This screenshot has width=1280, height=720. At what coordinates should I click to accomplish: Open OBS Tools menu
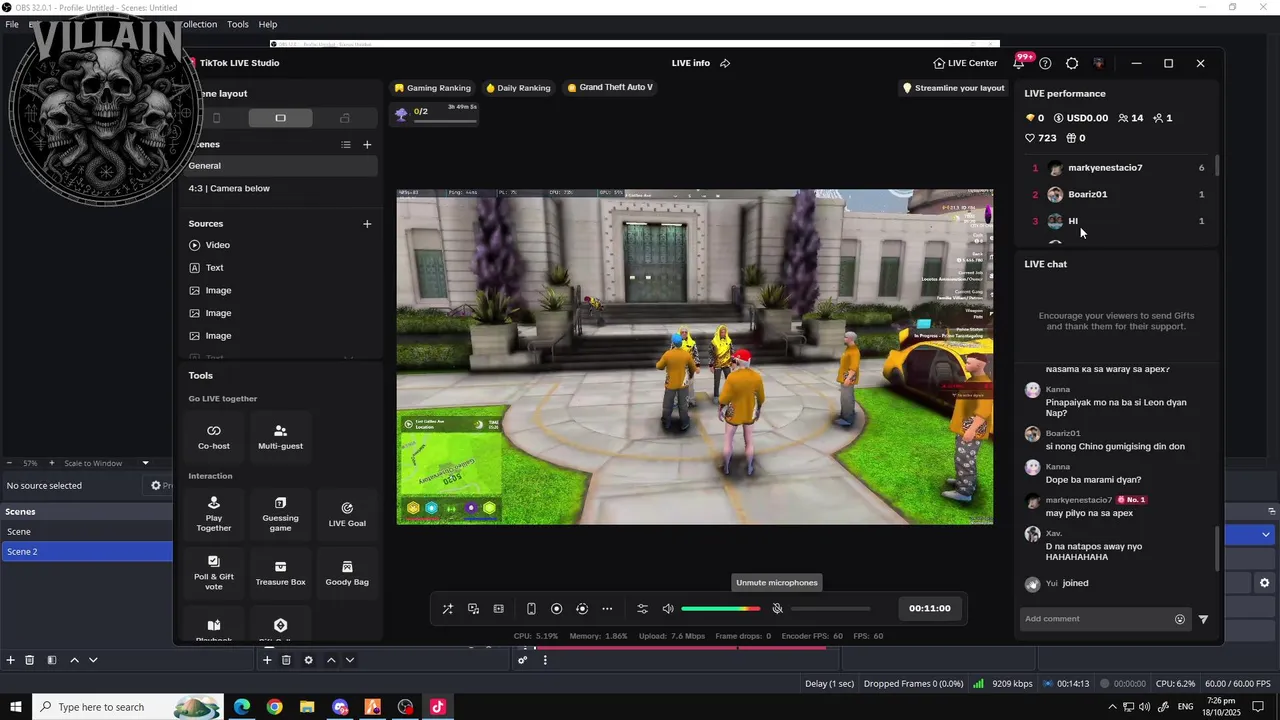tap(238, 24)
